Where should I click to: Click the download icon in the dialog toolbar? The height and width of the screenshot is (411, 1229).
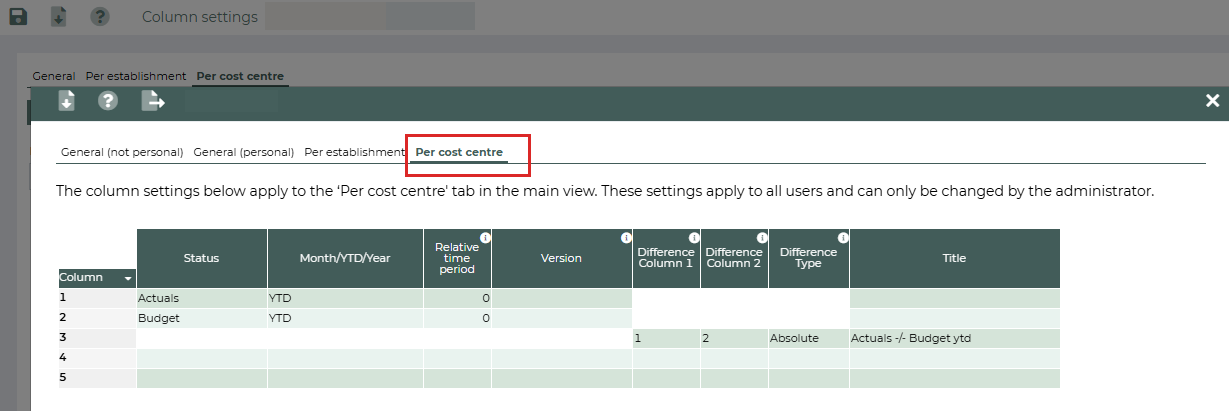(x=66, y=101)
